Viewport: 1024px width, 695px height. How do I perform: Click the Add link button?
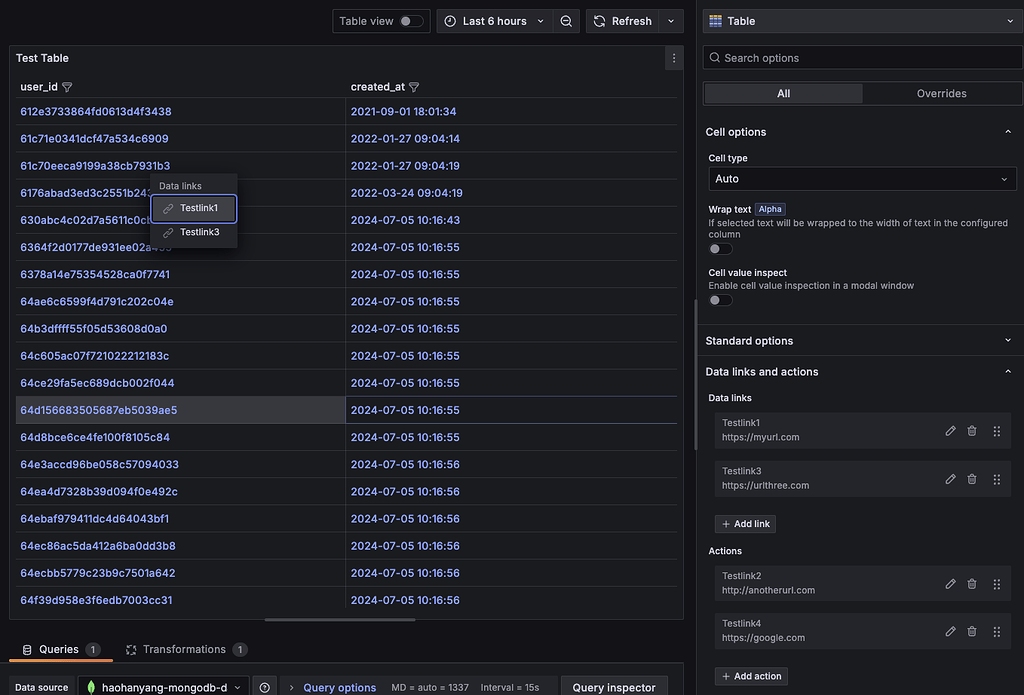745,523
